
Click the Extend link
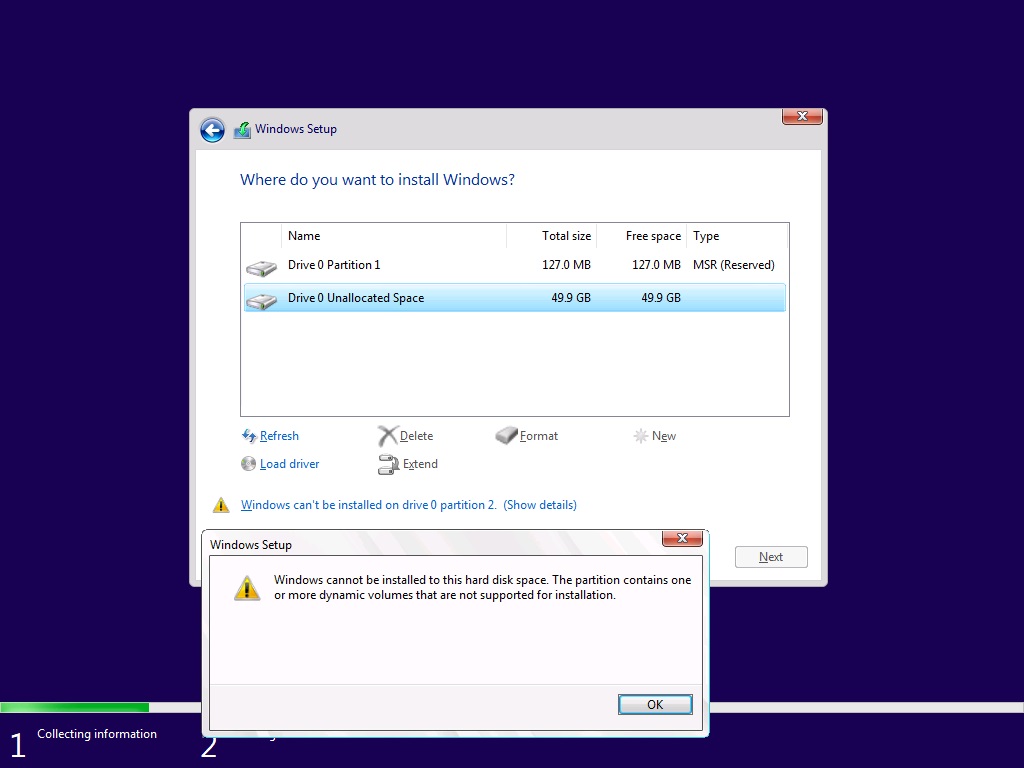420,464
